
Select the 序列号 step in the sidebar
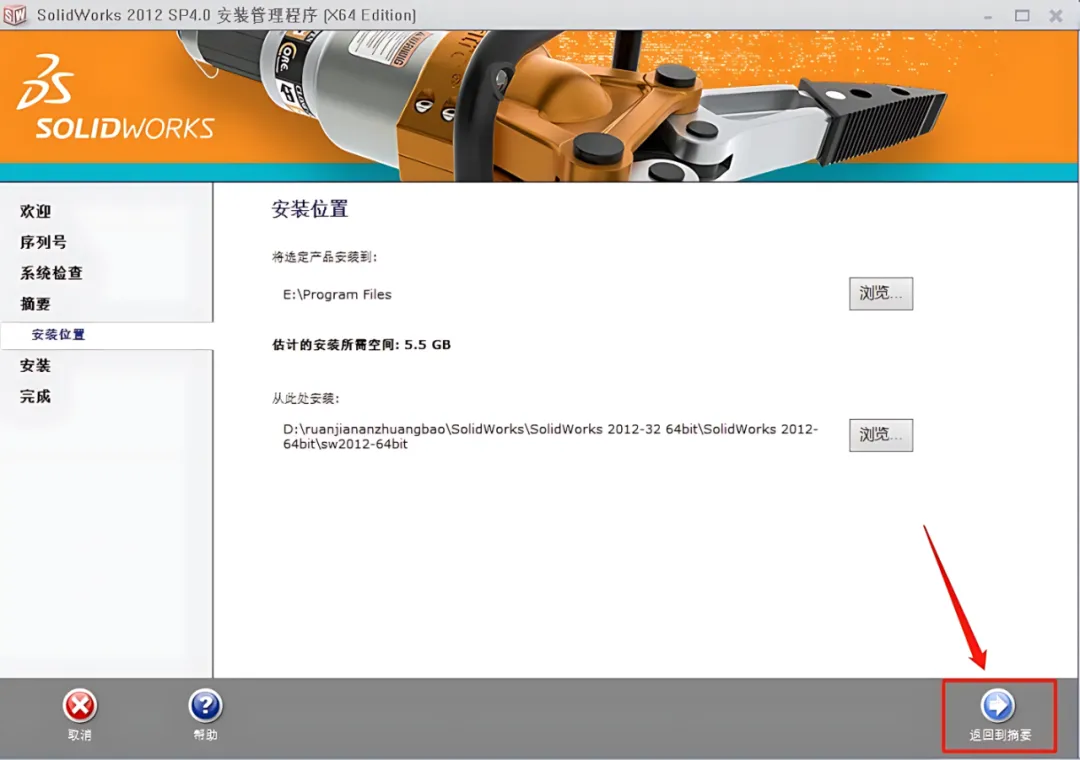[x=43, y=242]
